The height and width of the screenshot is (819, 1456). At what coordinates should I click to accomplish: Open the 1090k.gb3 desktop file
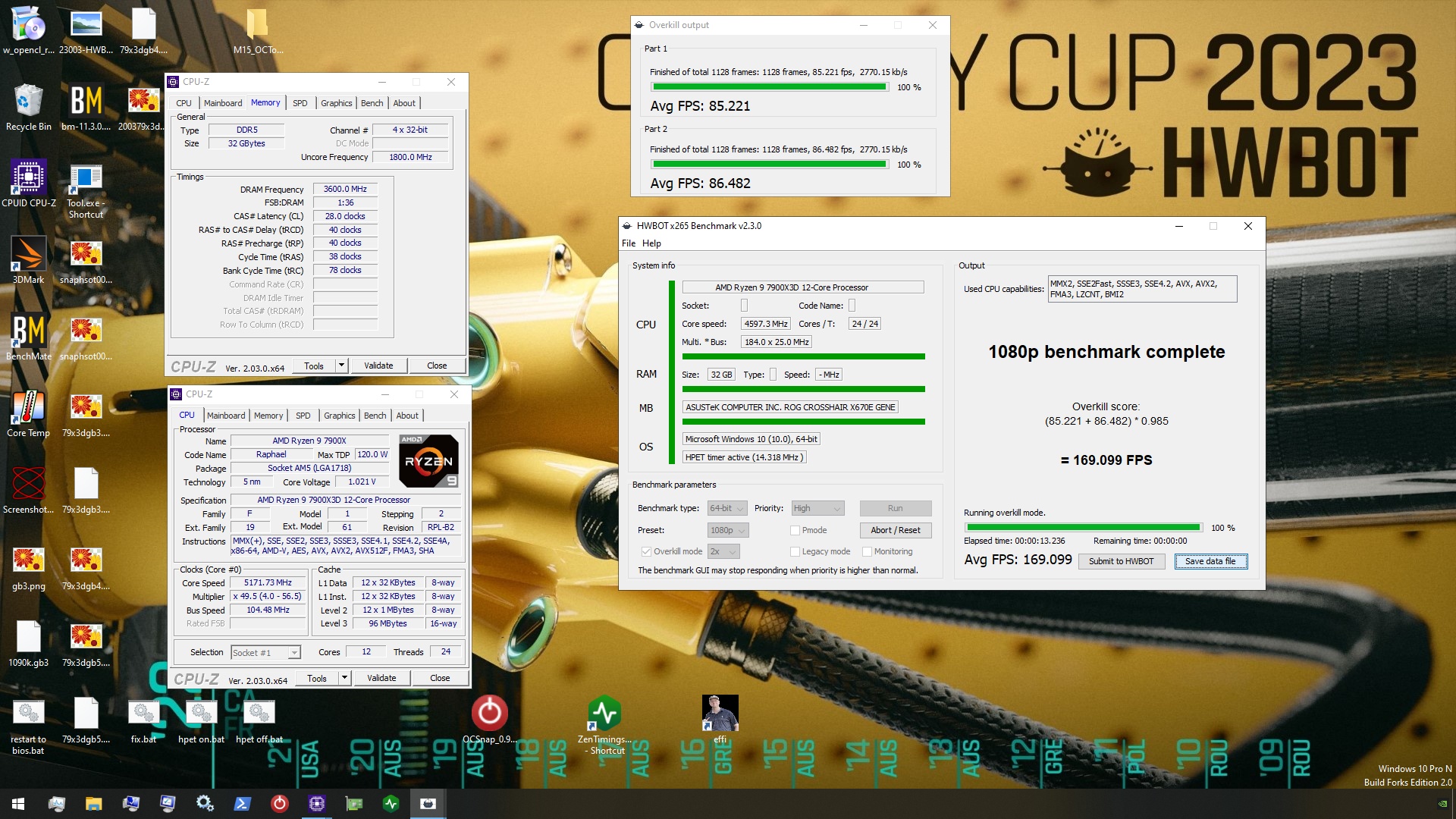(29, 642)
